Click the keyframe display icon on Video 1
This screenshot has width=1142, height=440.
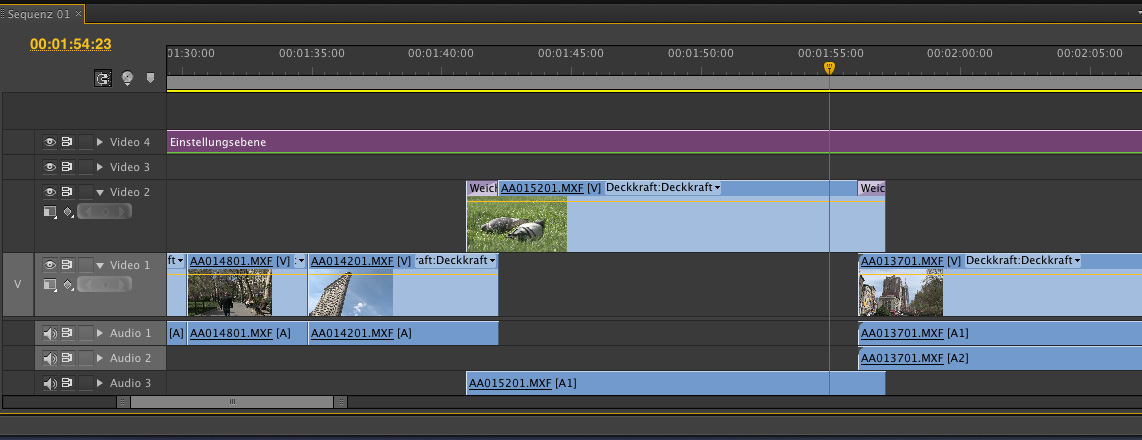tap(69, 285)
